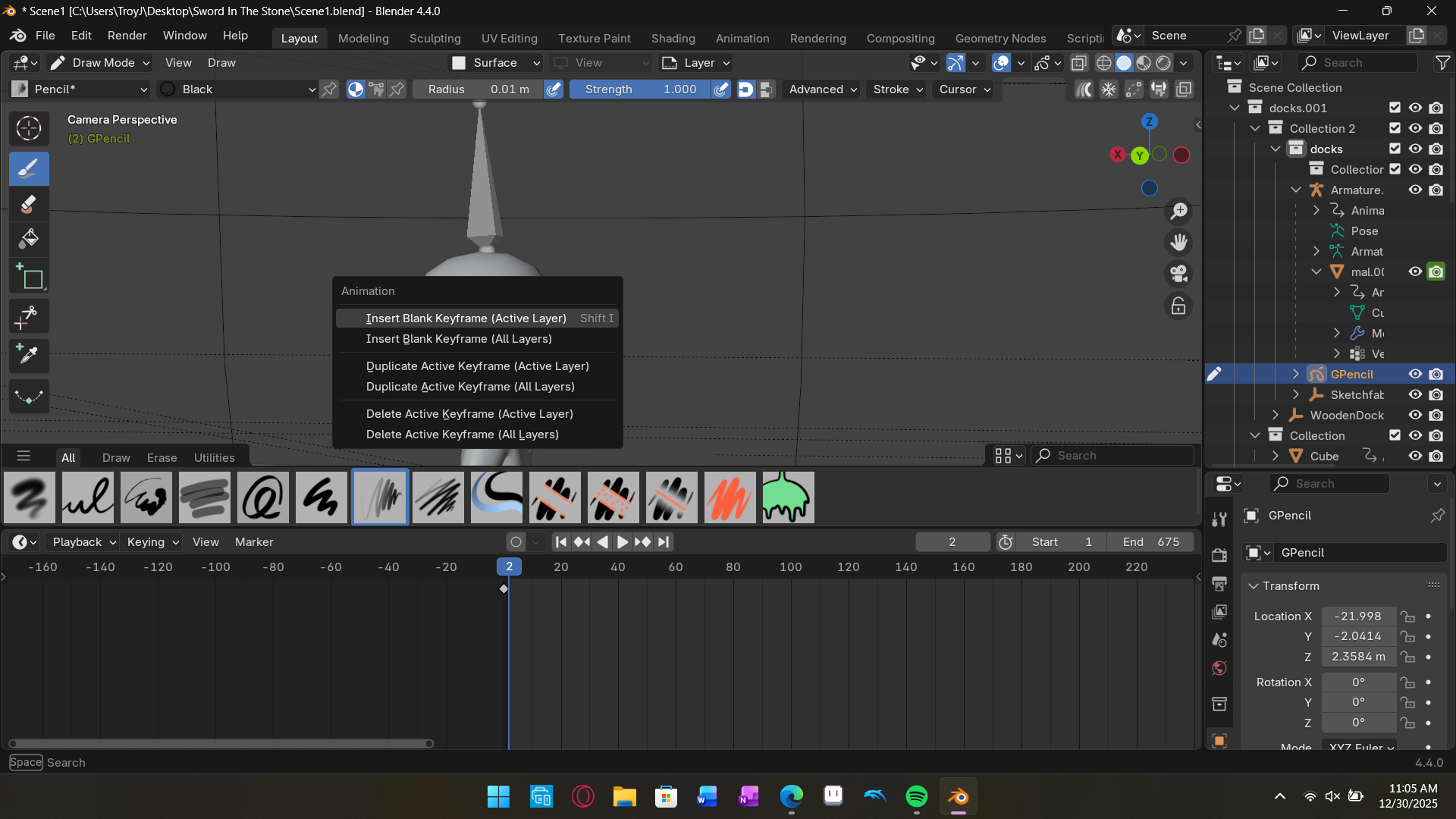
Task: Select the Cursor tool
Action: tap(29, 128)
